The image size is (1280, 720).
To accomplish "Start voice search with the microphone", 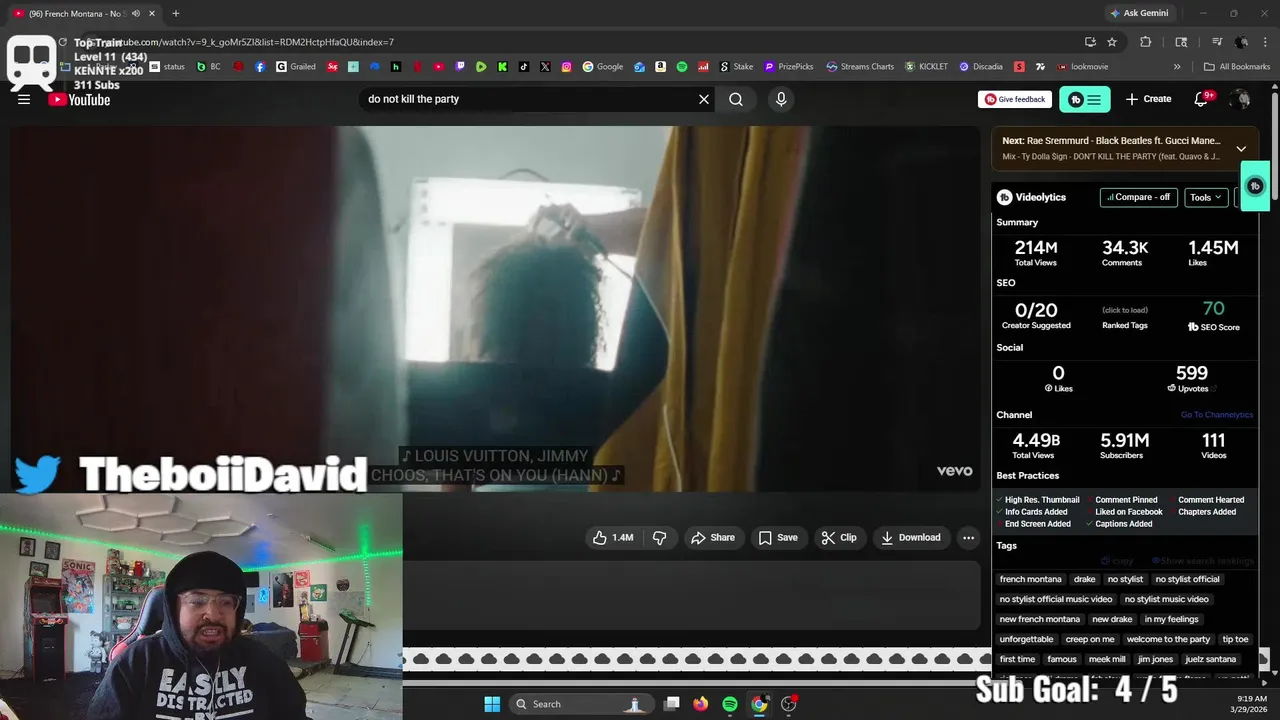I will (781, 99).
